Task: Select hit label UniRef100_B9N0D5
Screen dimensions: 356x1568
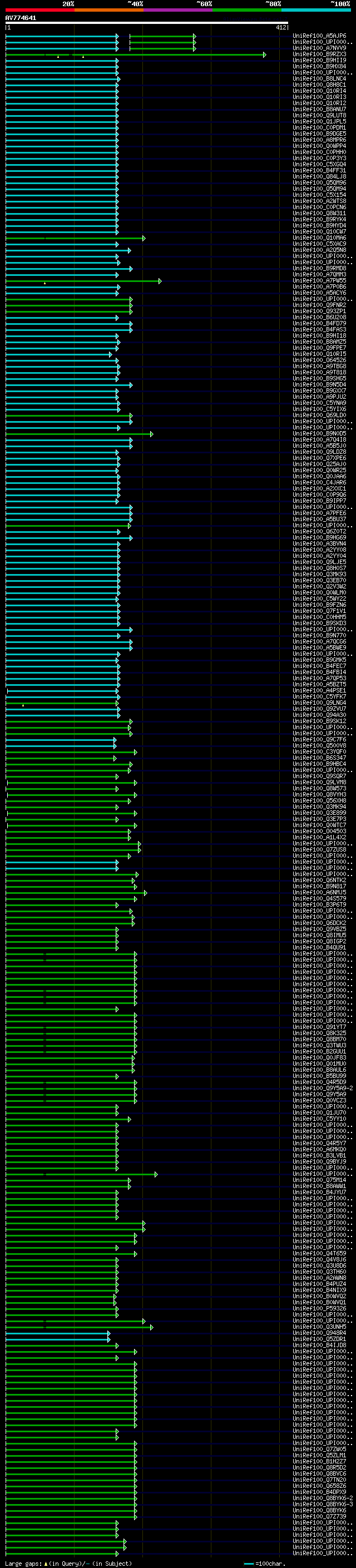Action: [319, 433]
